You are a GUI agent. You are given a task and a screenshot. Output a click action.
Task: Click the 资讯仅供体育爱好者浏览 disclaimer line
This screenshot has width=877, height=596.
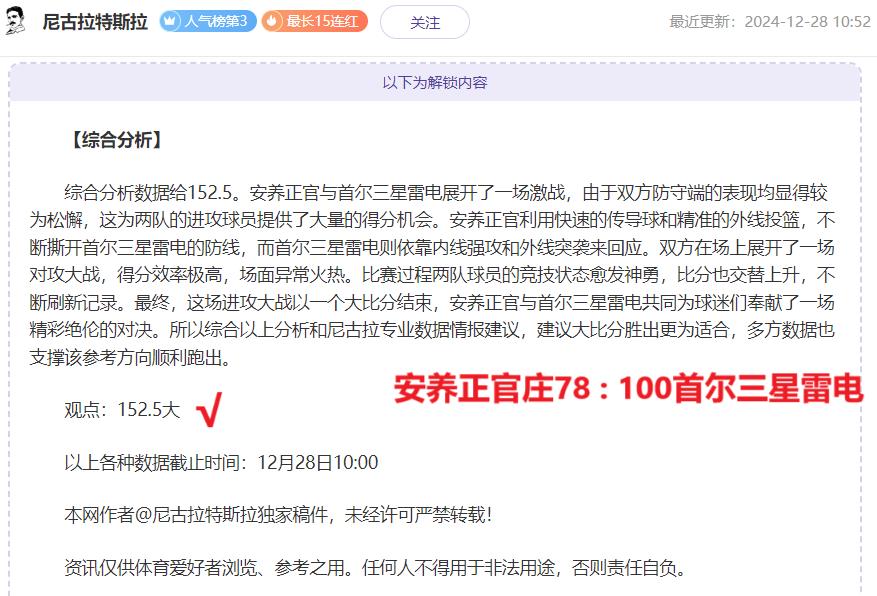375,568
